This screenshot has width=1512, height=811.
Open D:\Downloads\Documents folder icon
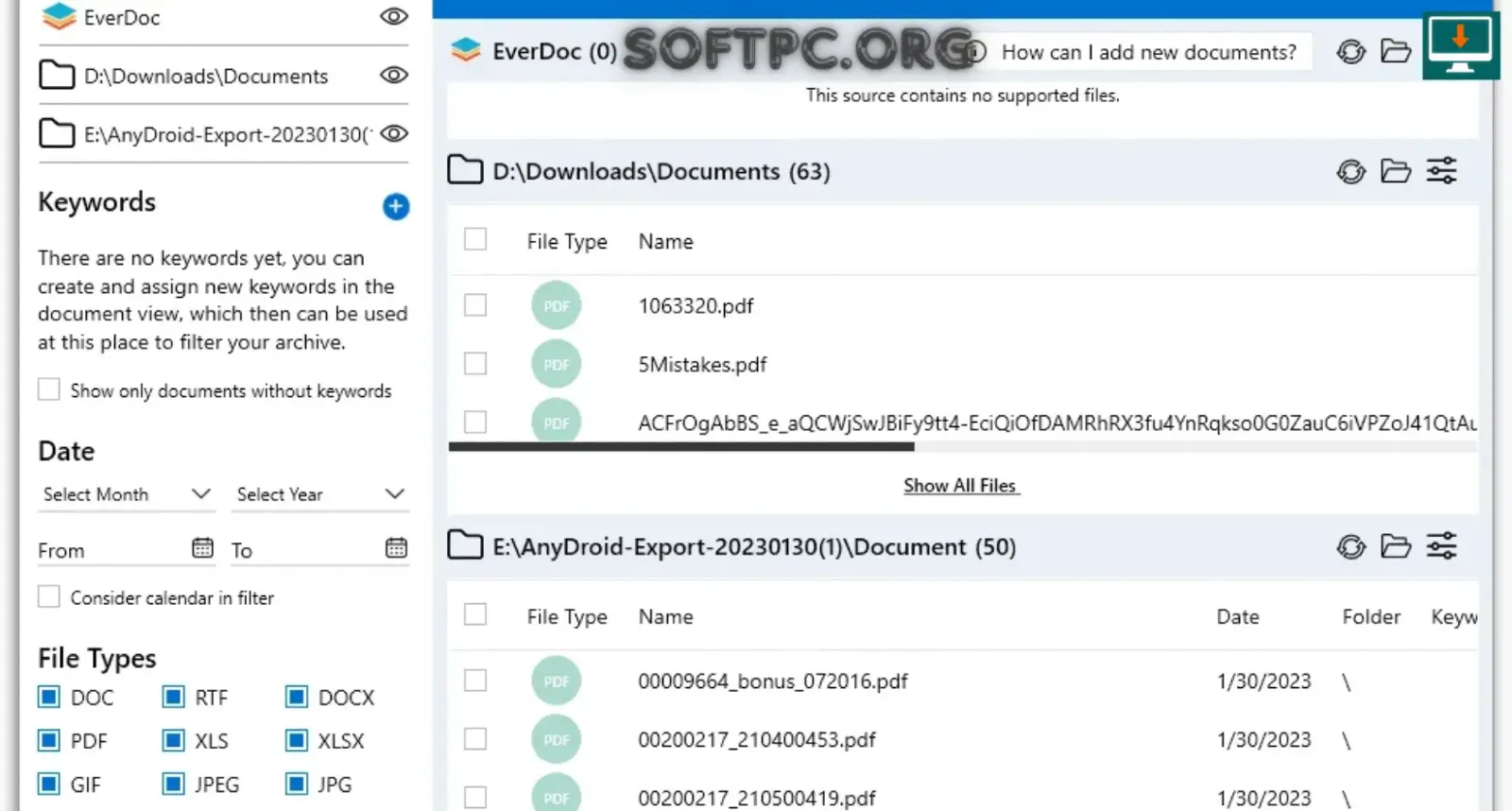[1396, 171]
